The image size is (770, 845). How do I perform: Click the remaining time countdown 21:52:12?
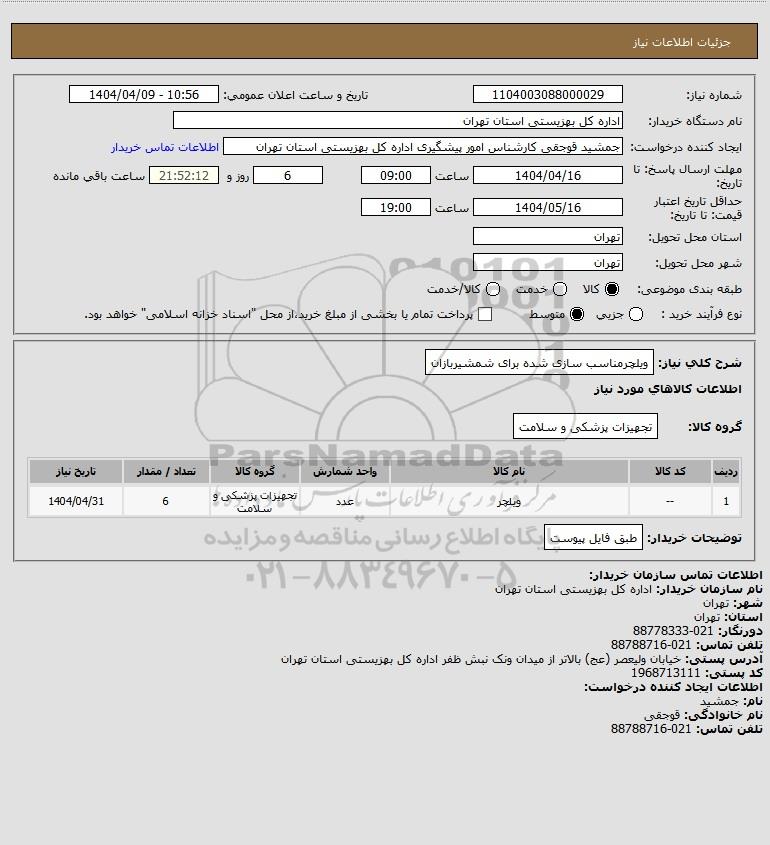[x=184, y=176]
